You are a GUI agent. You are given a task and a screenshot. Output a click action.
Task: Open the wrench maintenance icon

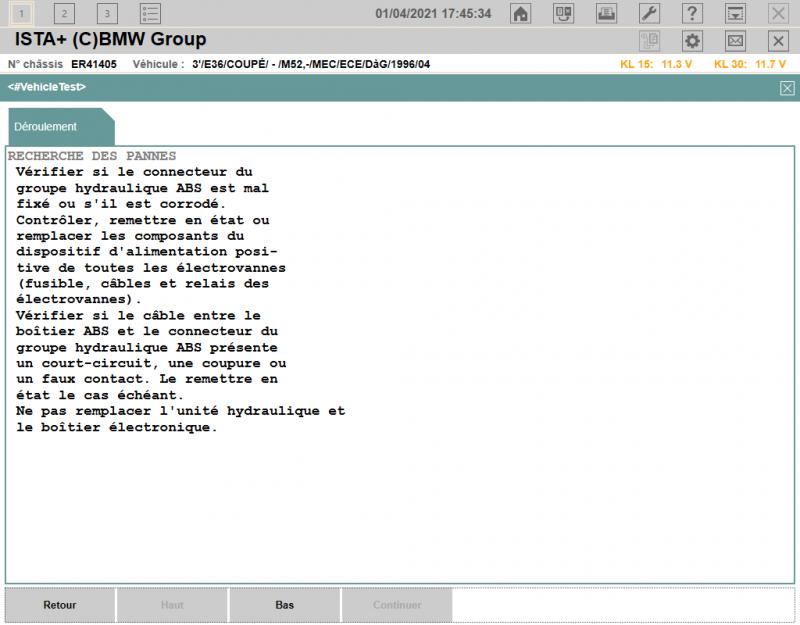(x=649, y=14)
